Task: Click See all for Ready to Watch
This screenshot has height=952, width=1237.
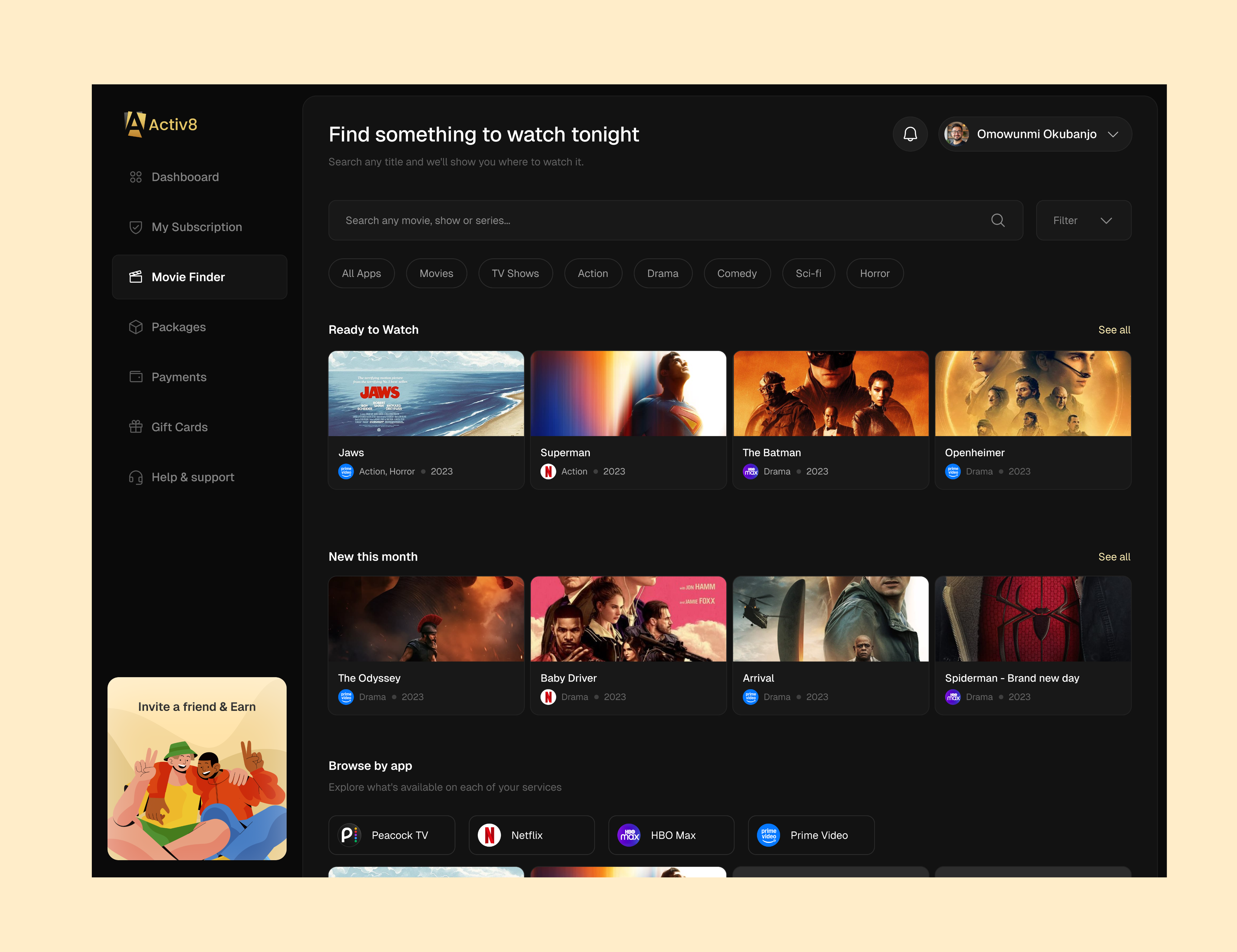Action: pyautogui.click(x=1114, y=330)
